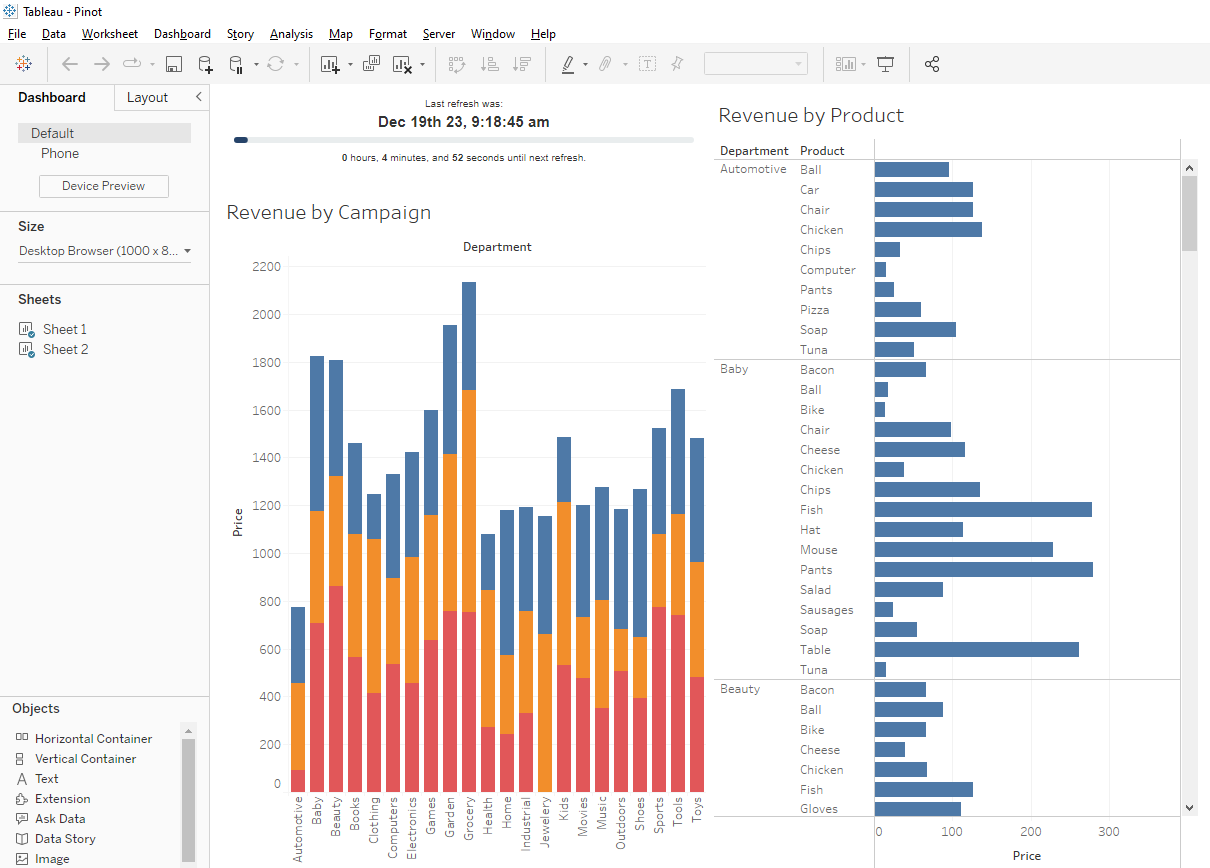Open the Worksheet menu
Image resolution: width=1210 pixels, height=868 pixels.
110,34
